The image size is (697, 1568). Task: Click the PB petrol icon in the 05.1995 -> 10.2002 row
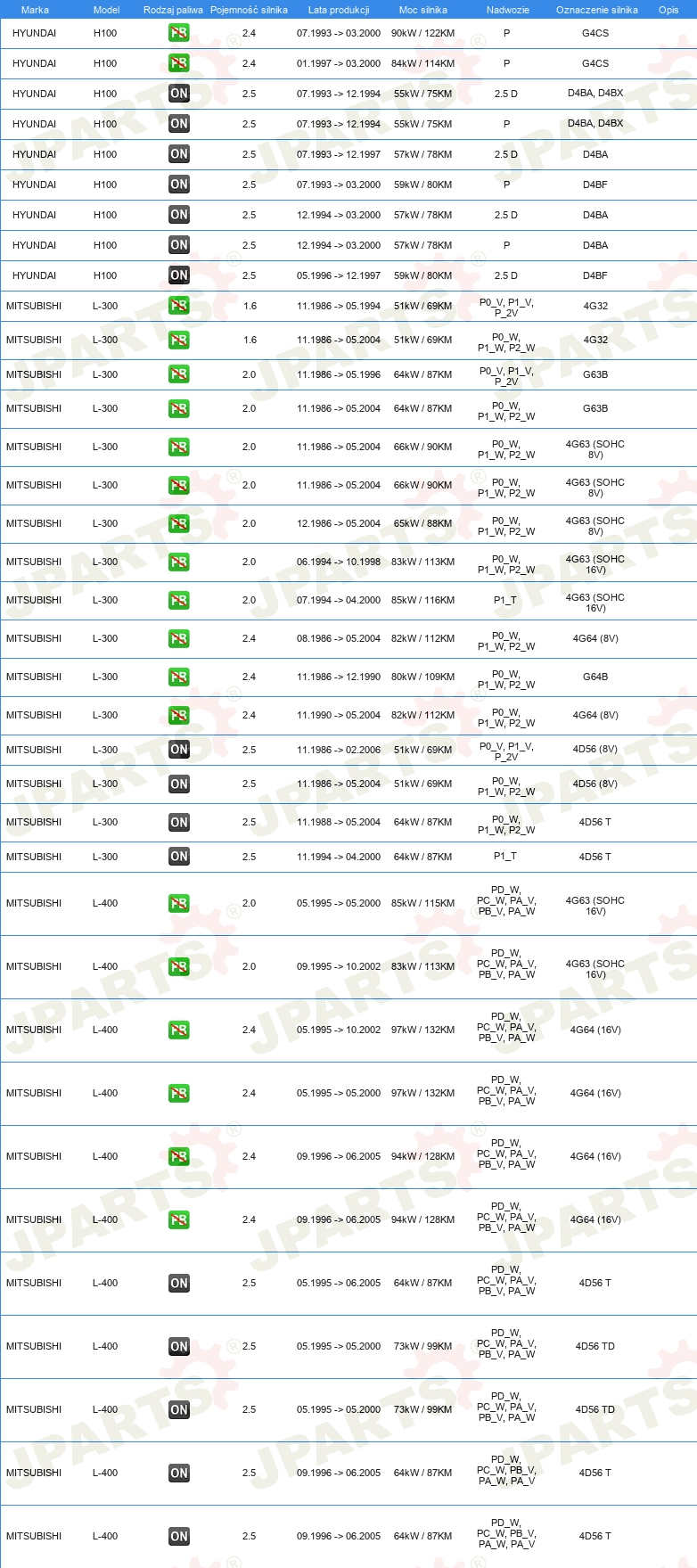pos(179,1030)
